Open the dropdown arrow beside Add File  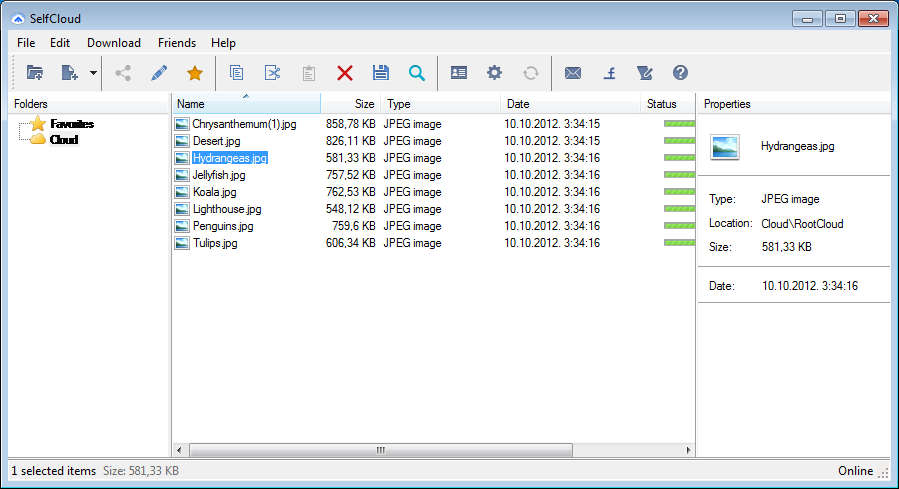pos(93,73)
